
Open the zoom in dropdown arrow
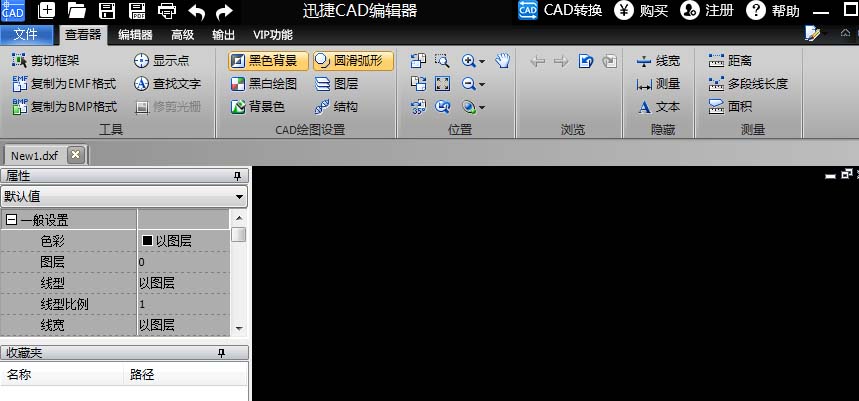pyautogui.click(x=482, y=61)
